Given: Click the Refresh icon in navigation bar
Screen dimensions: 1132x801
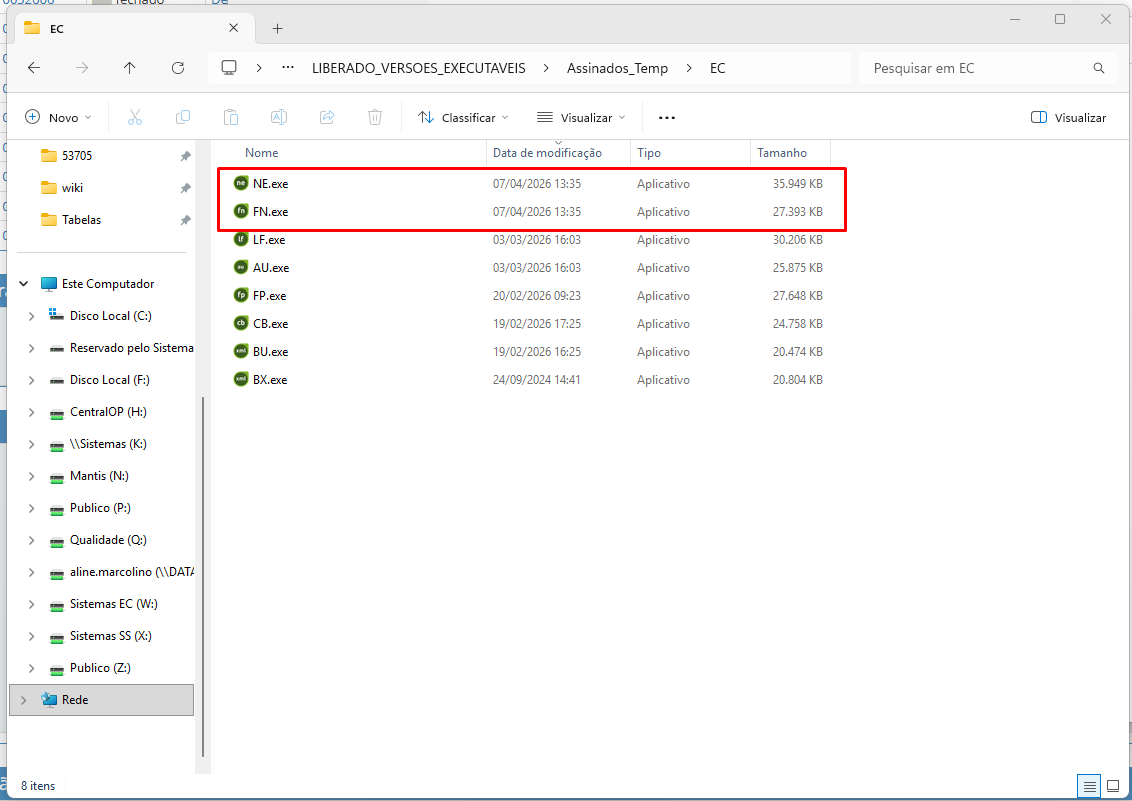Looking at the screenshot, I should [x=178, y=68].
